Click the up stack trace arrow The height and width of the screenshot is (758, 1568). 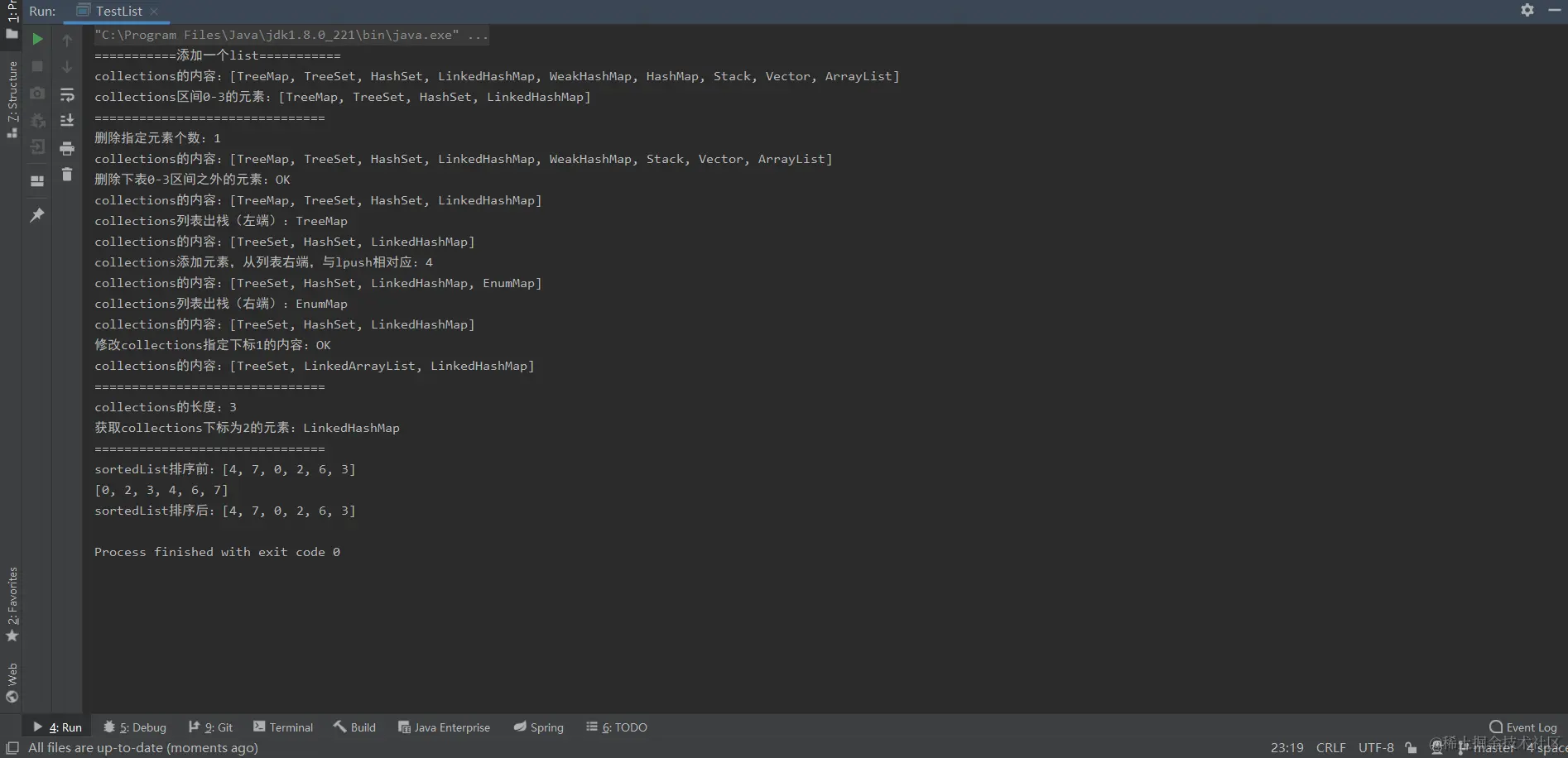point(67,40)
